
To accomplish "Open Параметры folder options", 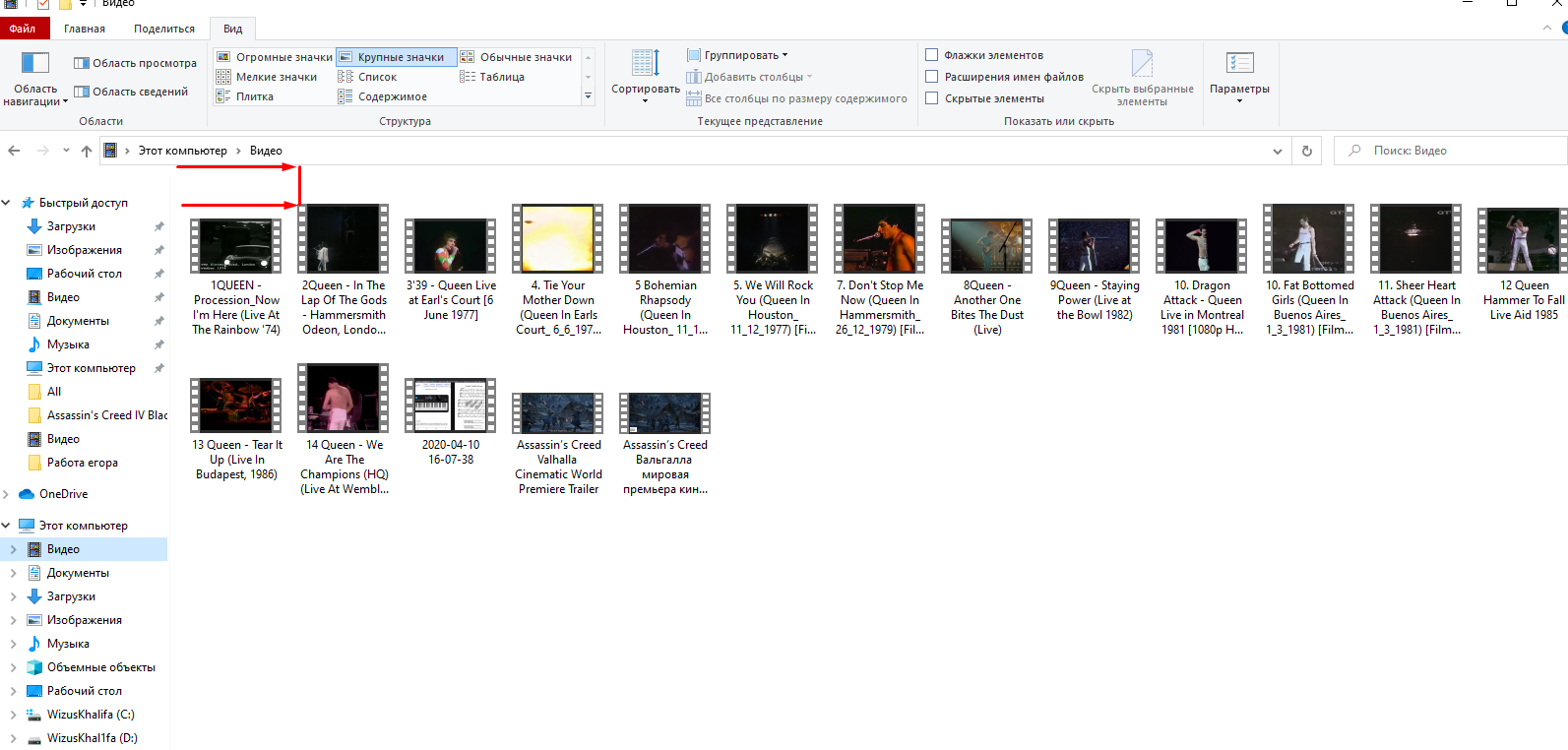I will 1239,78.
